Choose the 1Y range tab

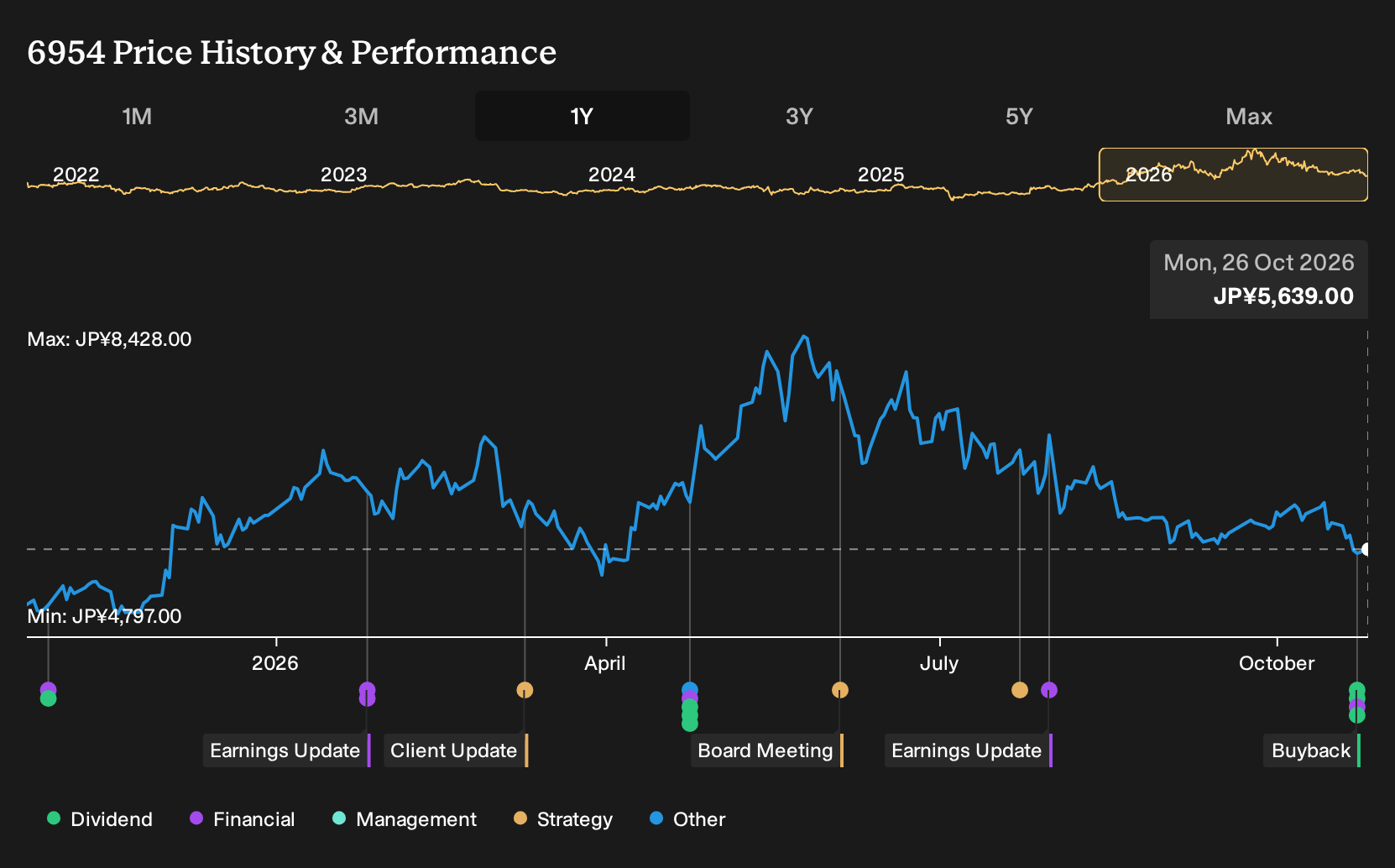click(x=582, y=117)
